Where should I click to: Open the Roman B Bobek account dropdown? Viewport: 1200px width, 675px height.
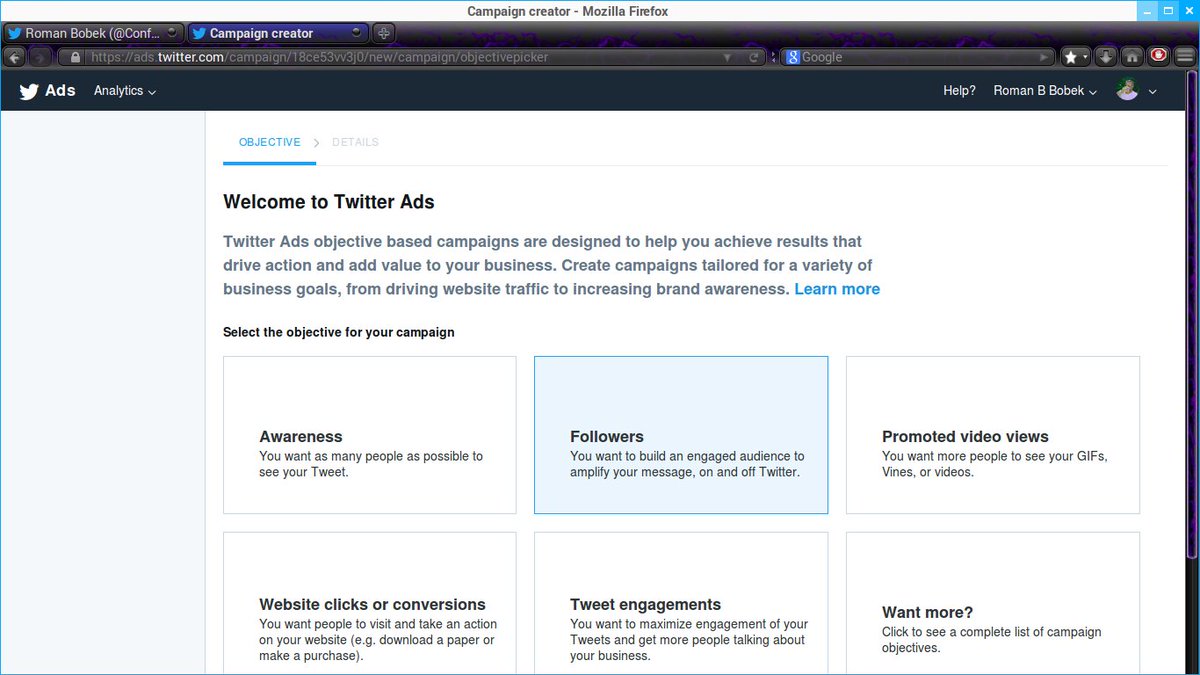pyautogui.click(x=1043, y=90)
